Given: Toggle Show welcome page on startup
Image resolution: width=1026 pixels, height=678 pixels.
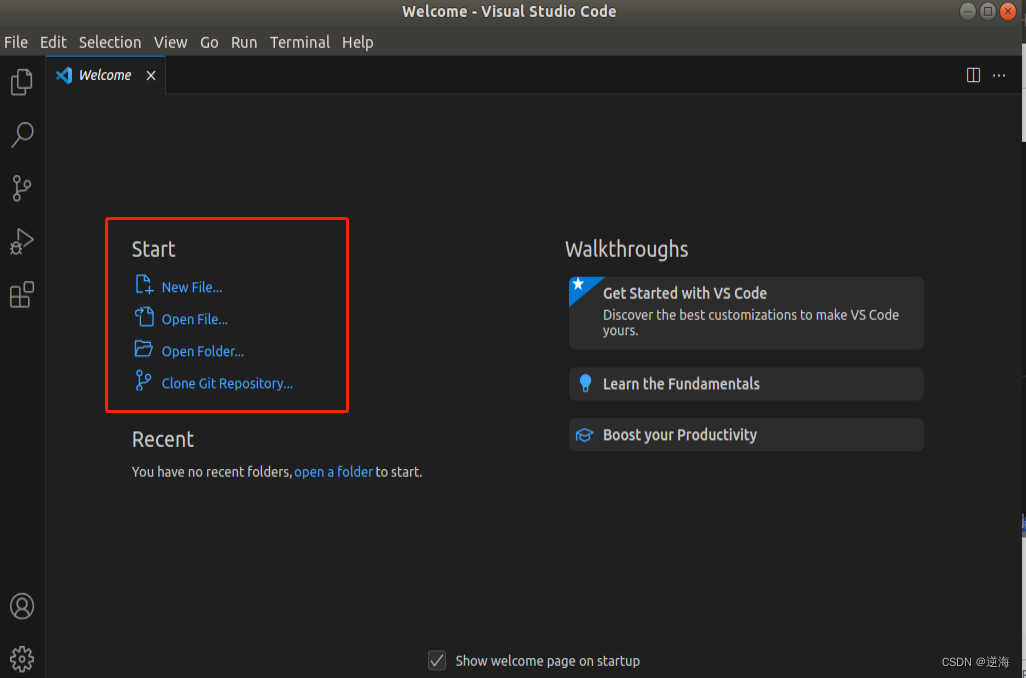Looking at the screenshot, I should point(437,660).
